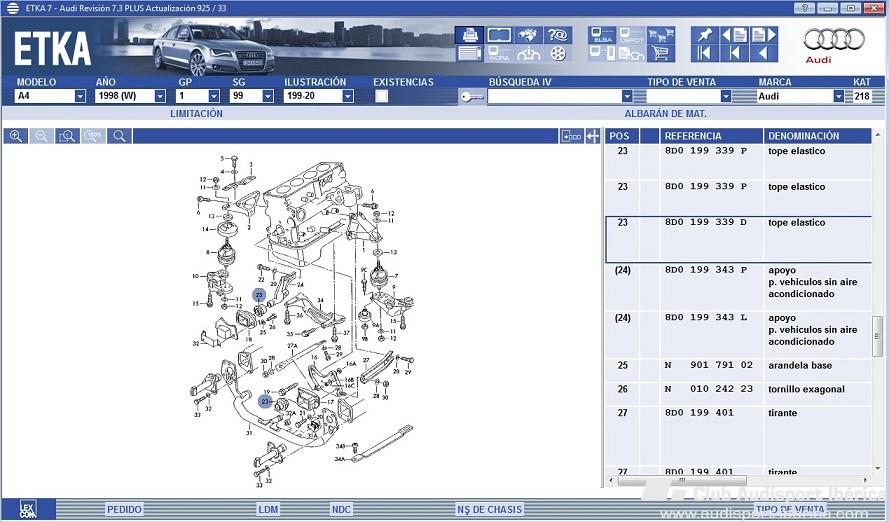The height and width of the screenshot is (522, 889).
Task: Select part 8D0 199 343 P apoyo
Action: (x=738, y=287)
